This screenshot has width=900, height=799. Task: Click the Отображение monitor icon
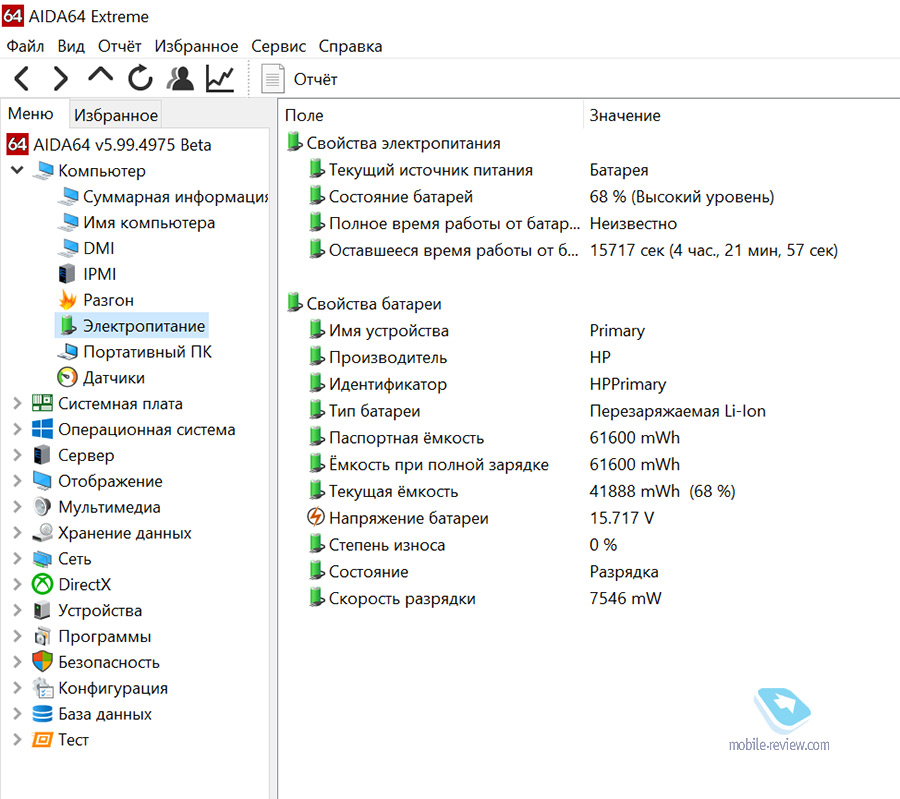point(42,481)
